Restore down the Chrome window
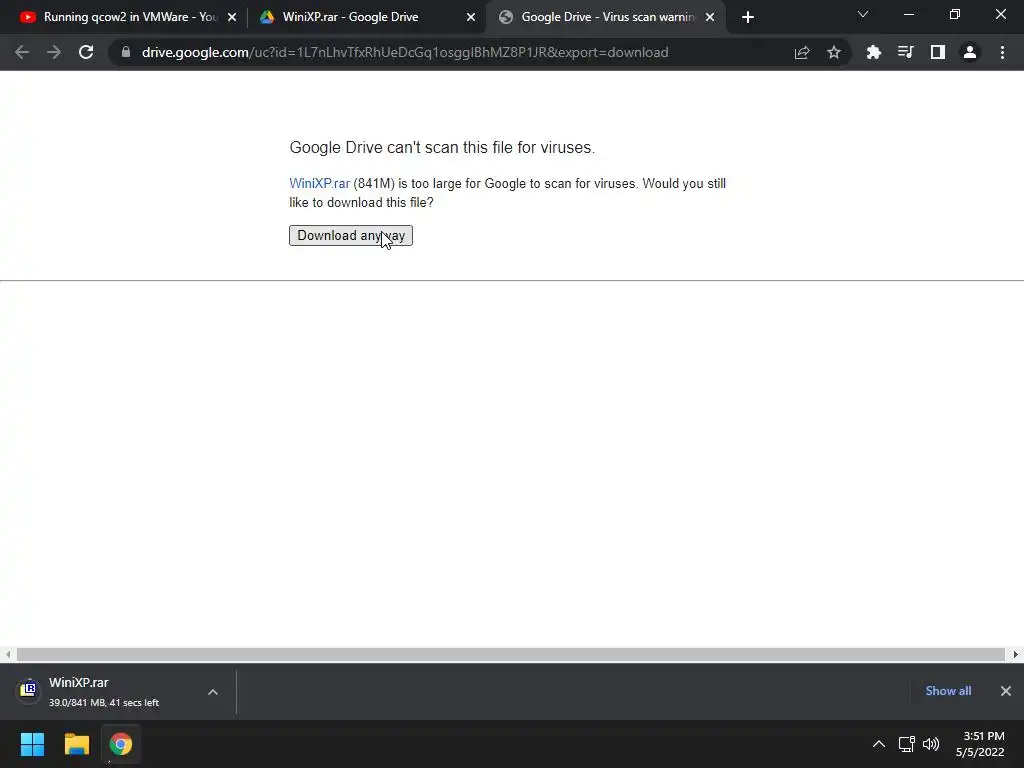The height and width of the screenshot is (768, 1024). (x=955, y=14)
